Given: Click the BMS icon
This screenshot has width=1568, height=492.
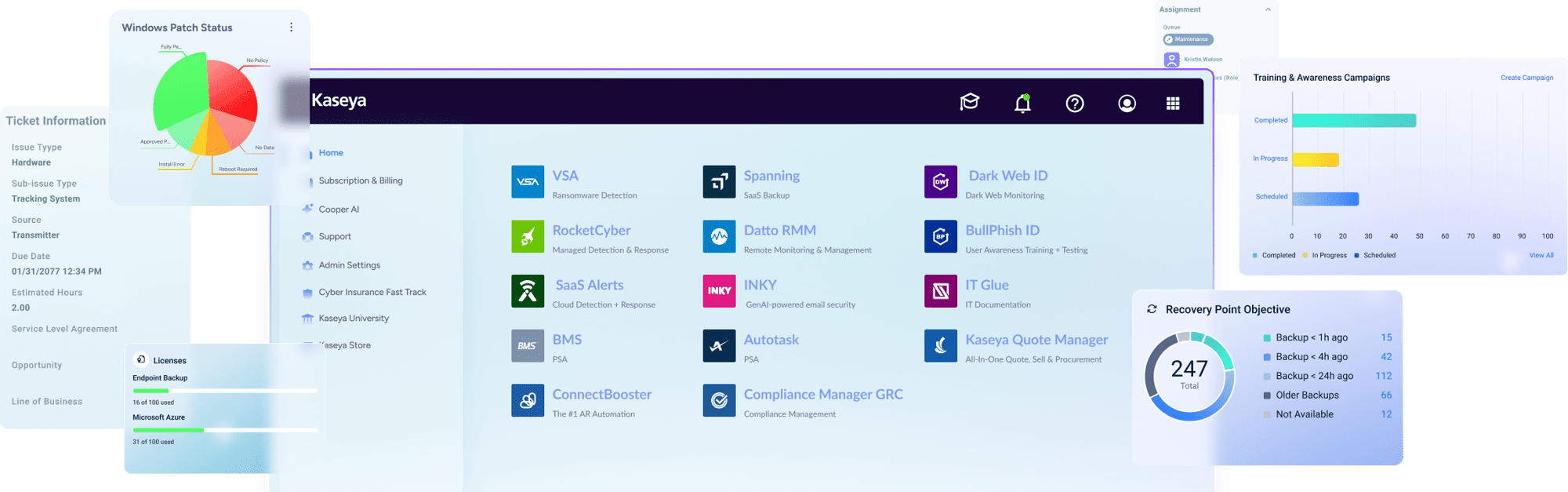Looking at the screenshot, I should (528, 345).
